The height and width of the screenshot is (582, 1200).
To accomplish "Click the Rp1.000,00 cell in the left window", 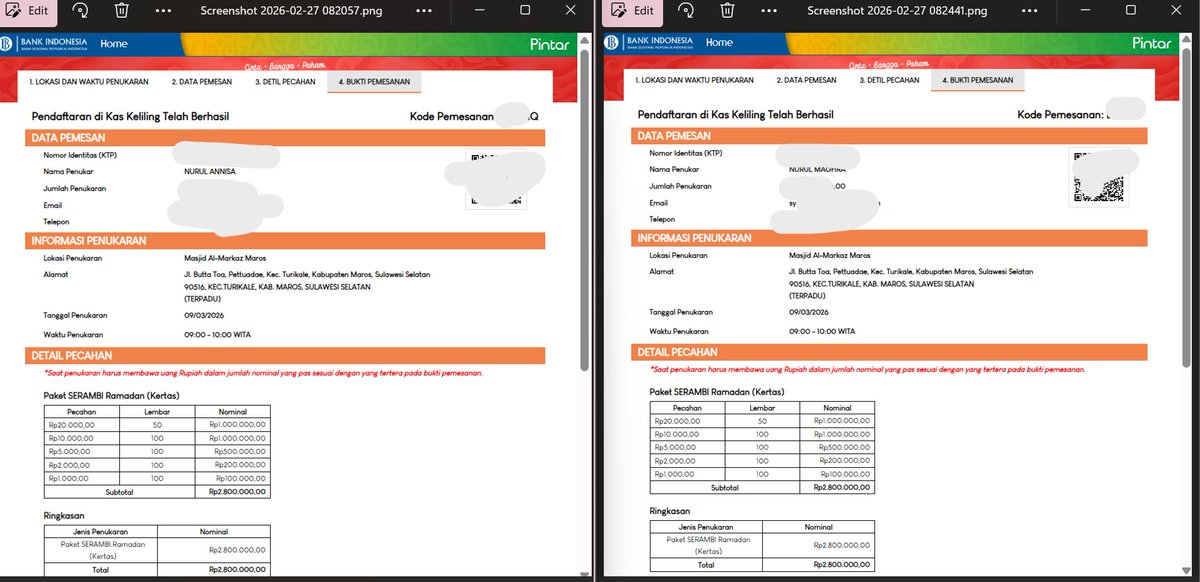I will [x=82, y=478].
